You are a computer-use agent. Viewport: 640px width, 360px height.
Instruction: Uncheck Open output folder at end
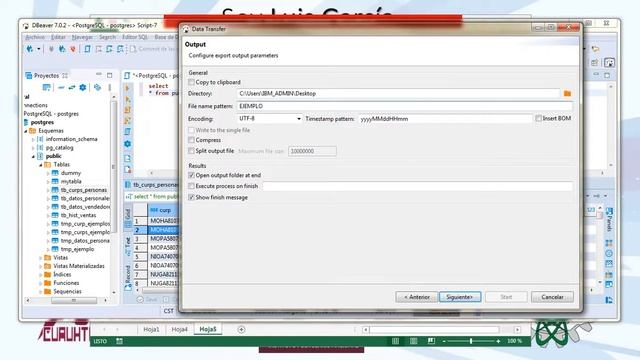tap(191, 175)
